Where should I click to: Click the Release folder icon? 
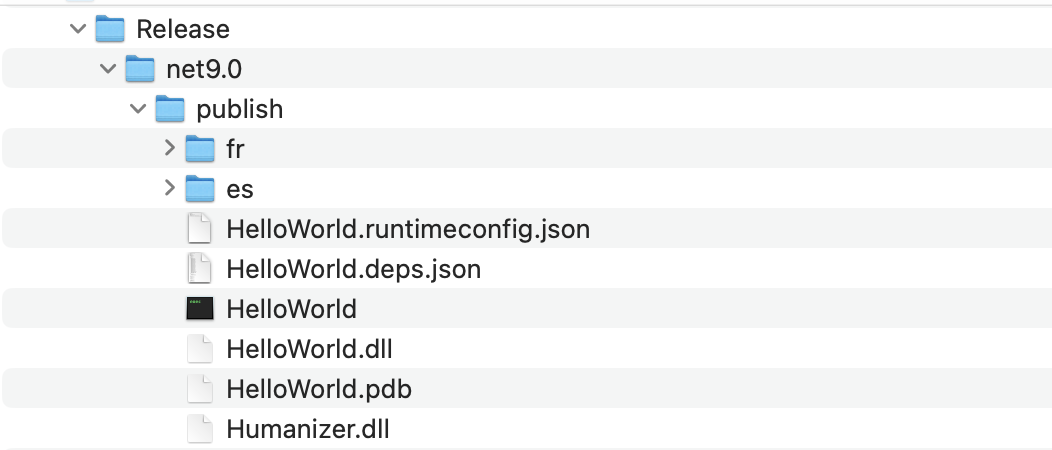click(x=110, y=30)
